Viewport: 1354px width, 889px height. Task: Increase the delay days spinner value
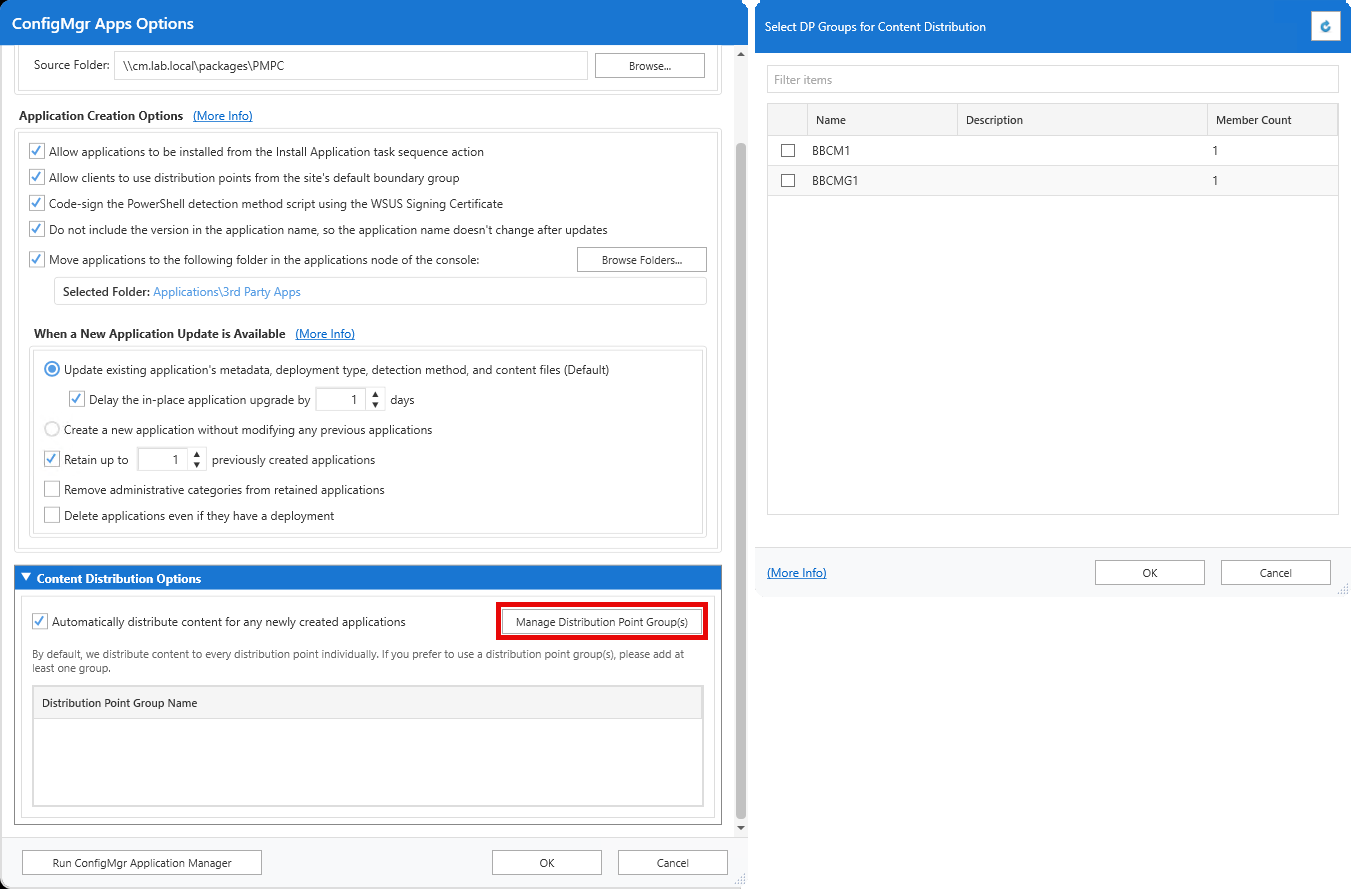(375, 394)
